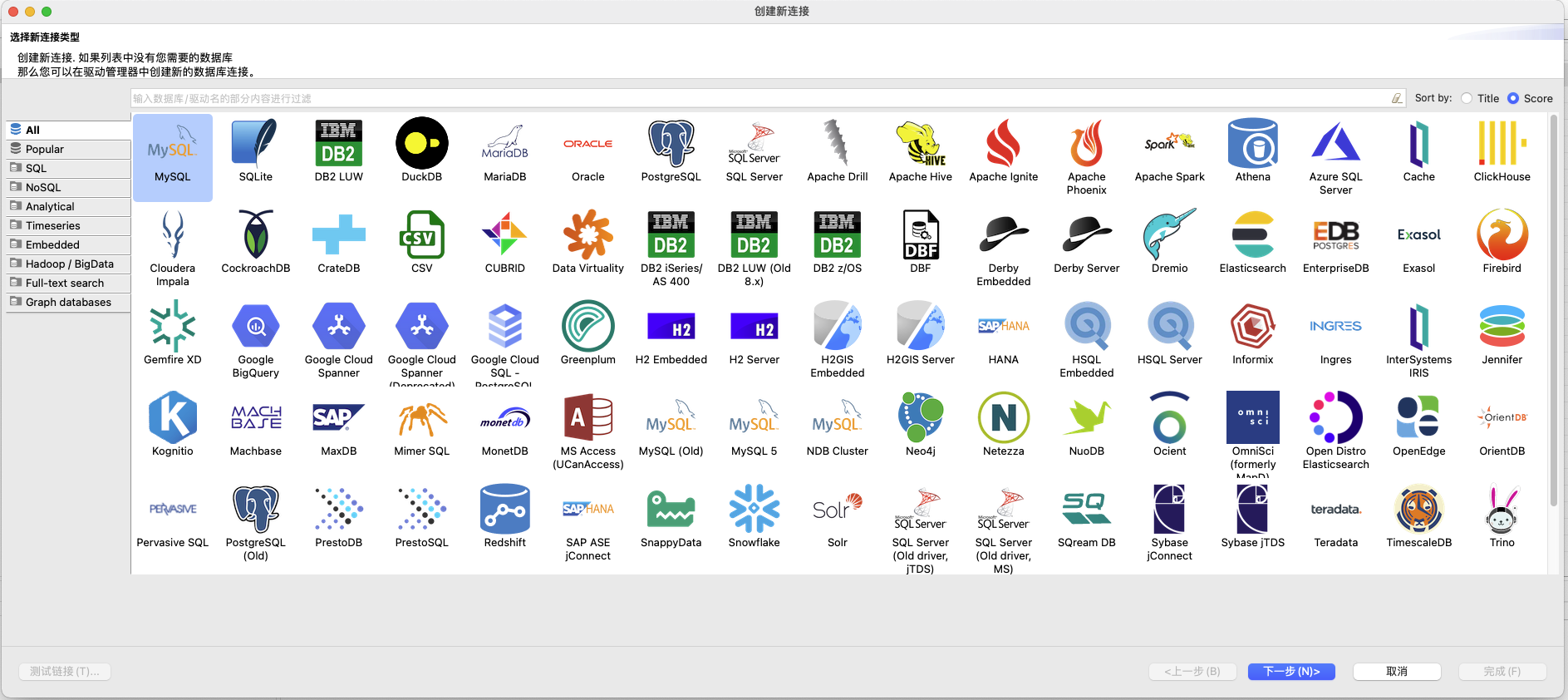Select the CSV file icon
This screenshot has height=700, width=1568.
click(x=422, y=235)
